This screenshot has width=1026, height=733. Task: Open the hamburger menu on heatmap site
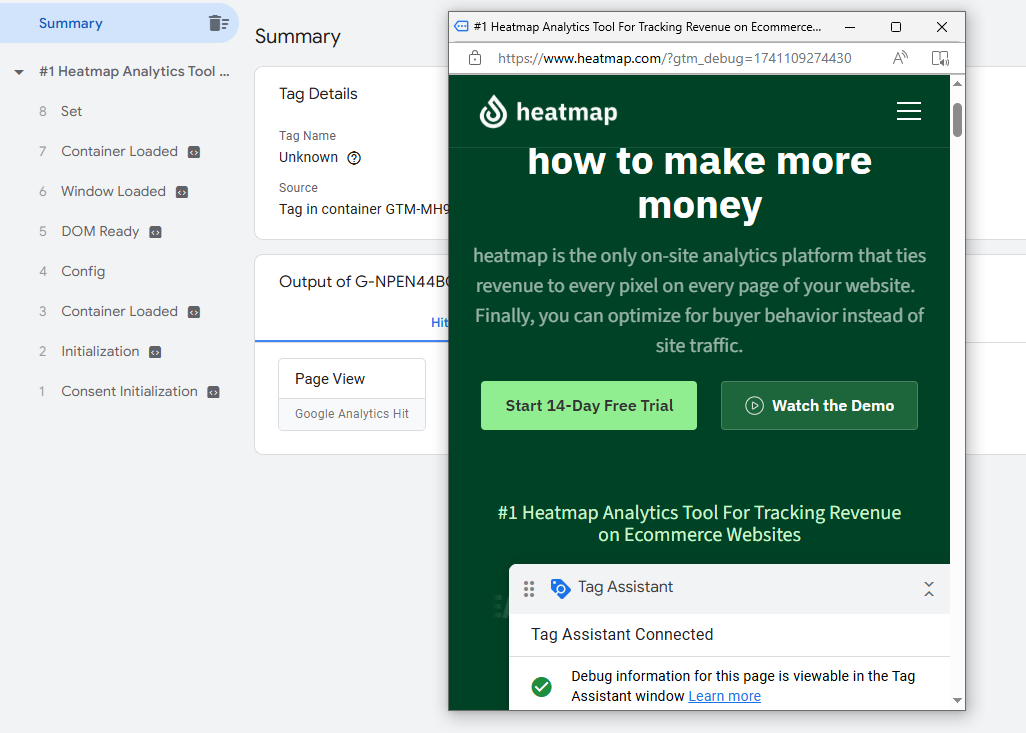click(908, 111)
